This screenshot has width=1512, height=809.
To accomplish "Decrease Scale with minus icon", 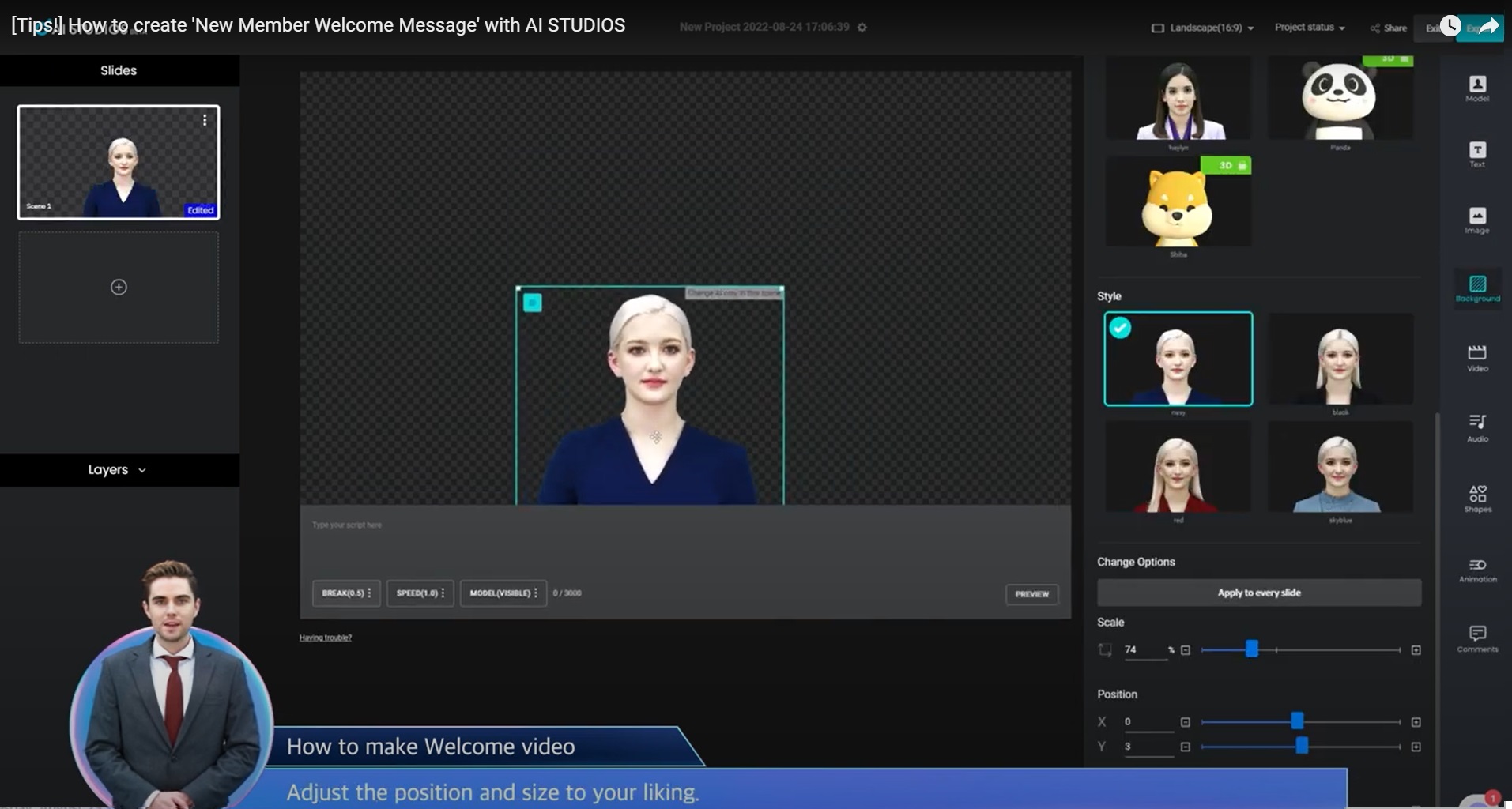I will click(1186, 650).
